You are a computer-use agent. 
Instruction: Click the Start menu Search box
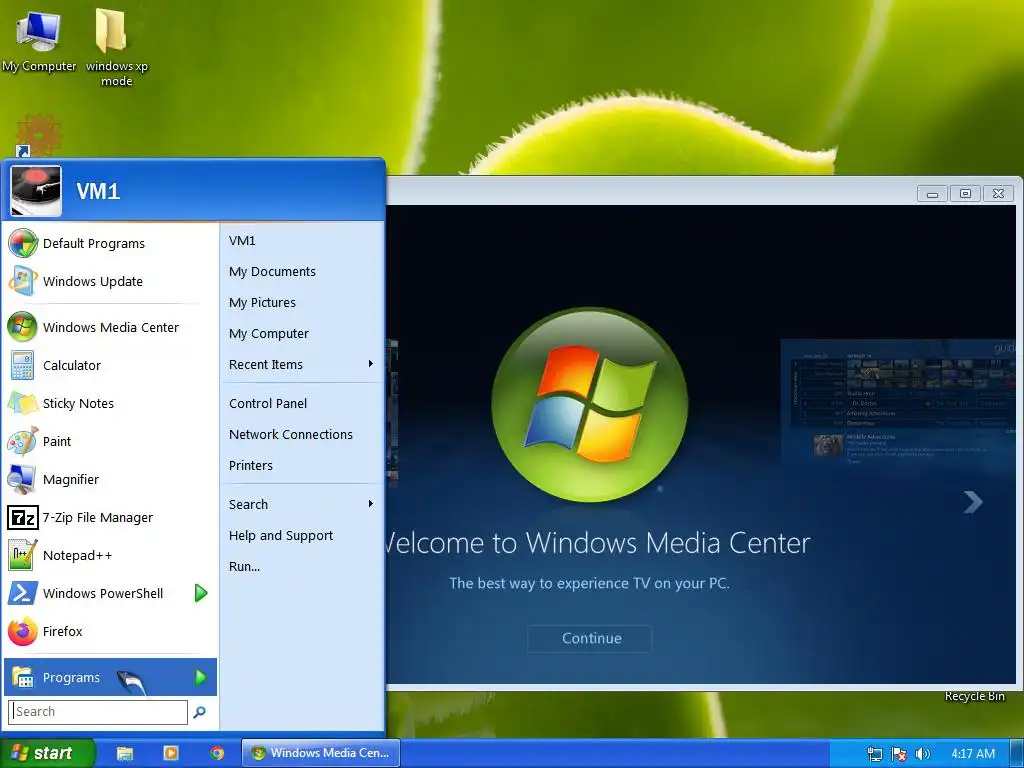click(x=98, y=712)
